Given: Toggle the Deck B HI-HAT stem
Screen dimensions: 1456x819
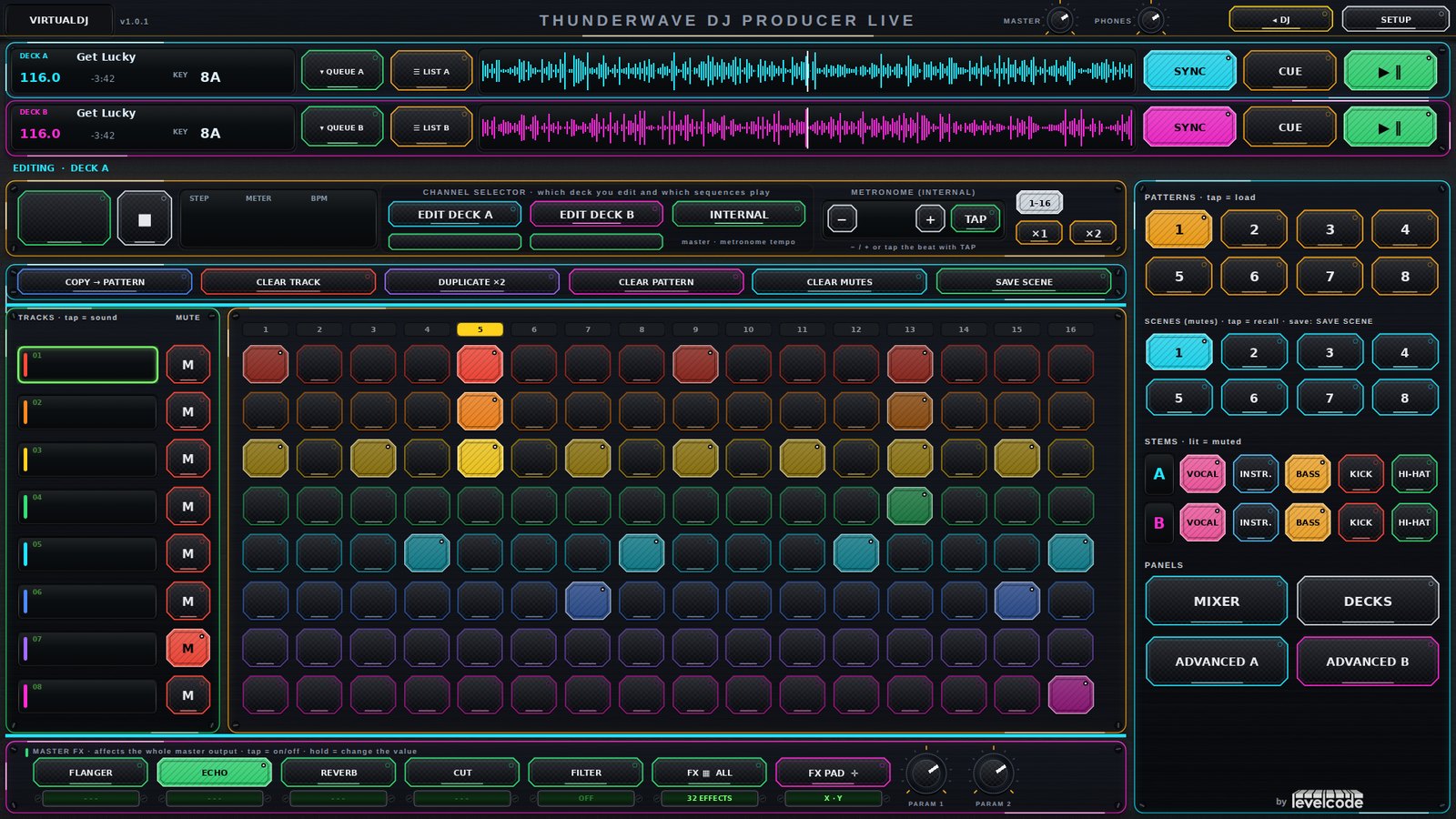Looking at the screenshot, I should pyautogui.click(x=1414, y=522).
